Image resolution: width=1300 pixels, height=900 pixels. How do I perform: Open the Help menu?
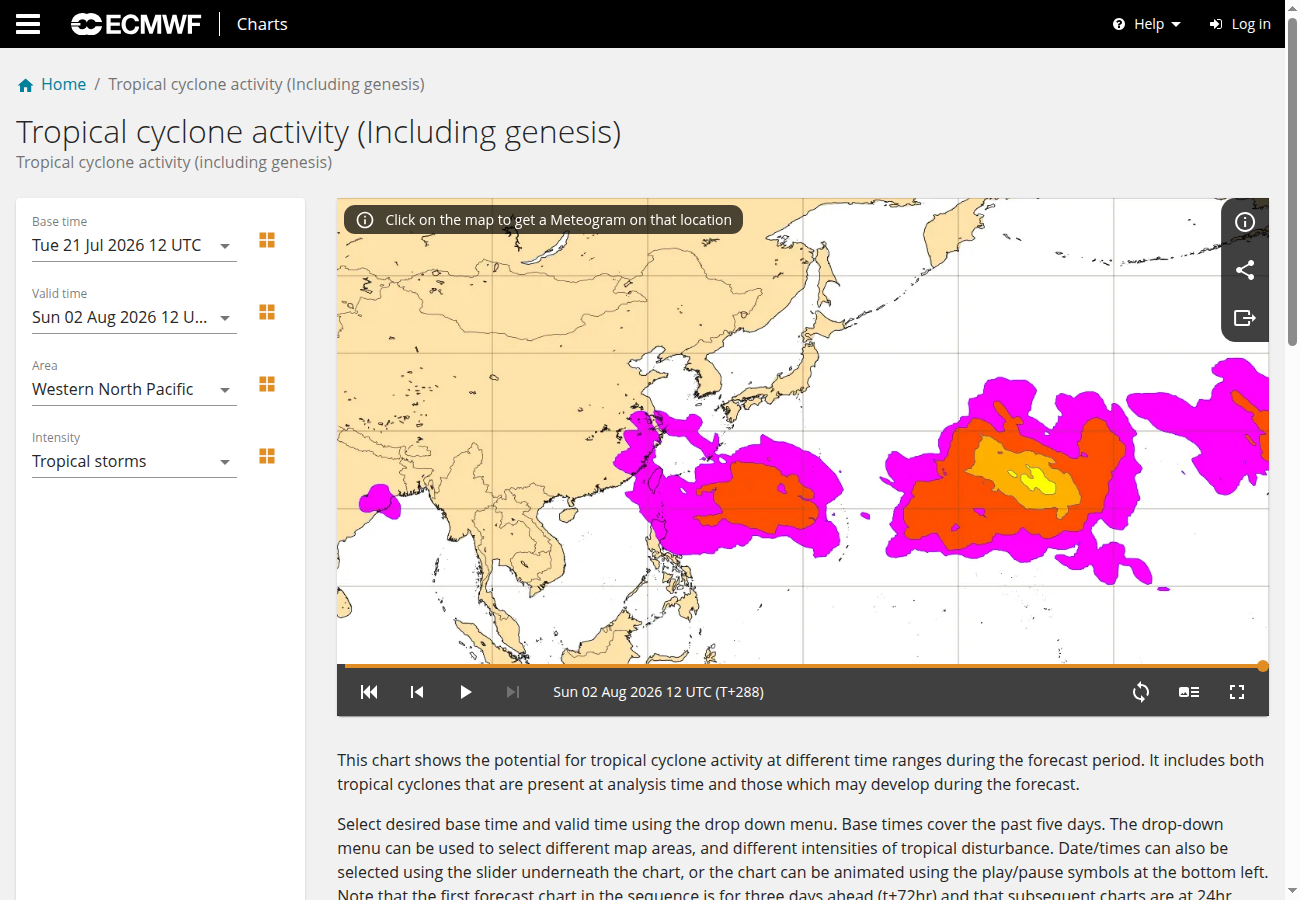pos(1147,24)
